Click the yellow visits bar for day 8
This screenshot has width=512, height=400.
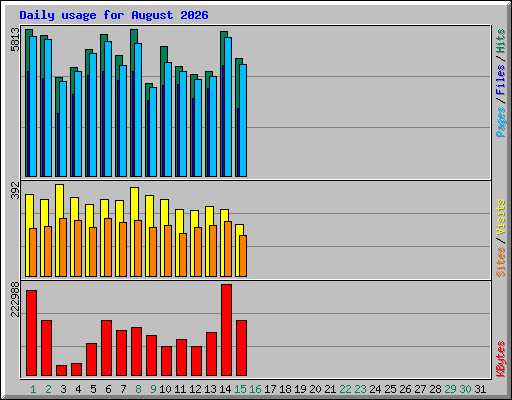click(x=134, y=204)
